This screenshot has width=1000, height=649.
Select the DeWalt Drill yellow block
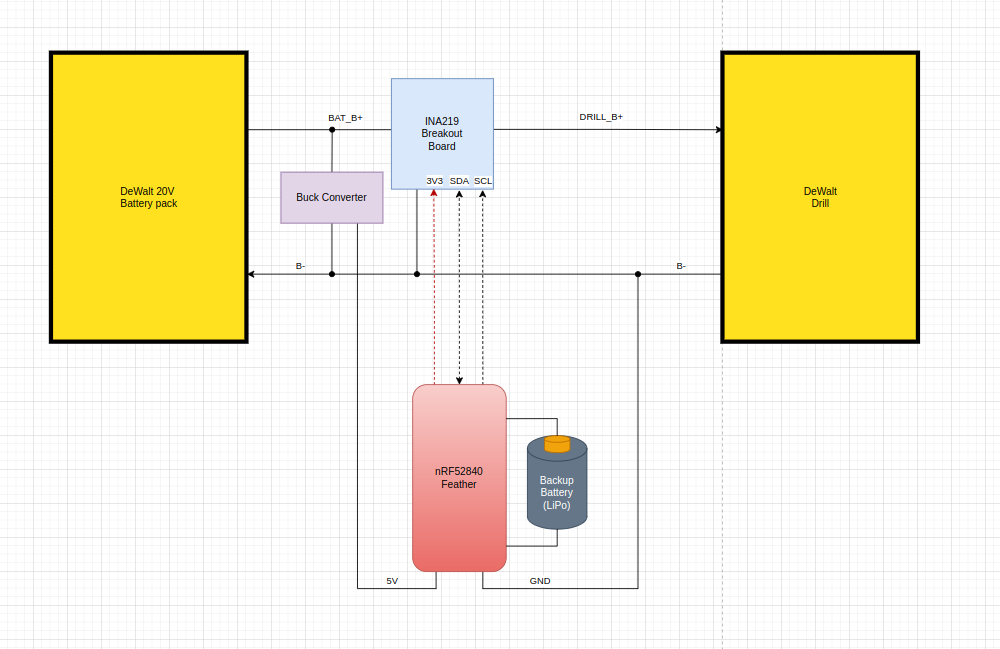[x=820, y=198]
